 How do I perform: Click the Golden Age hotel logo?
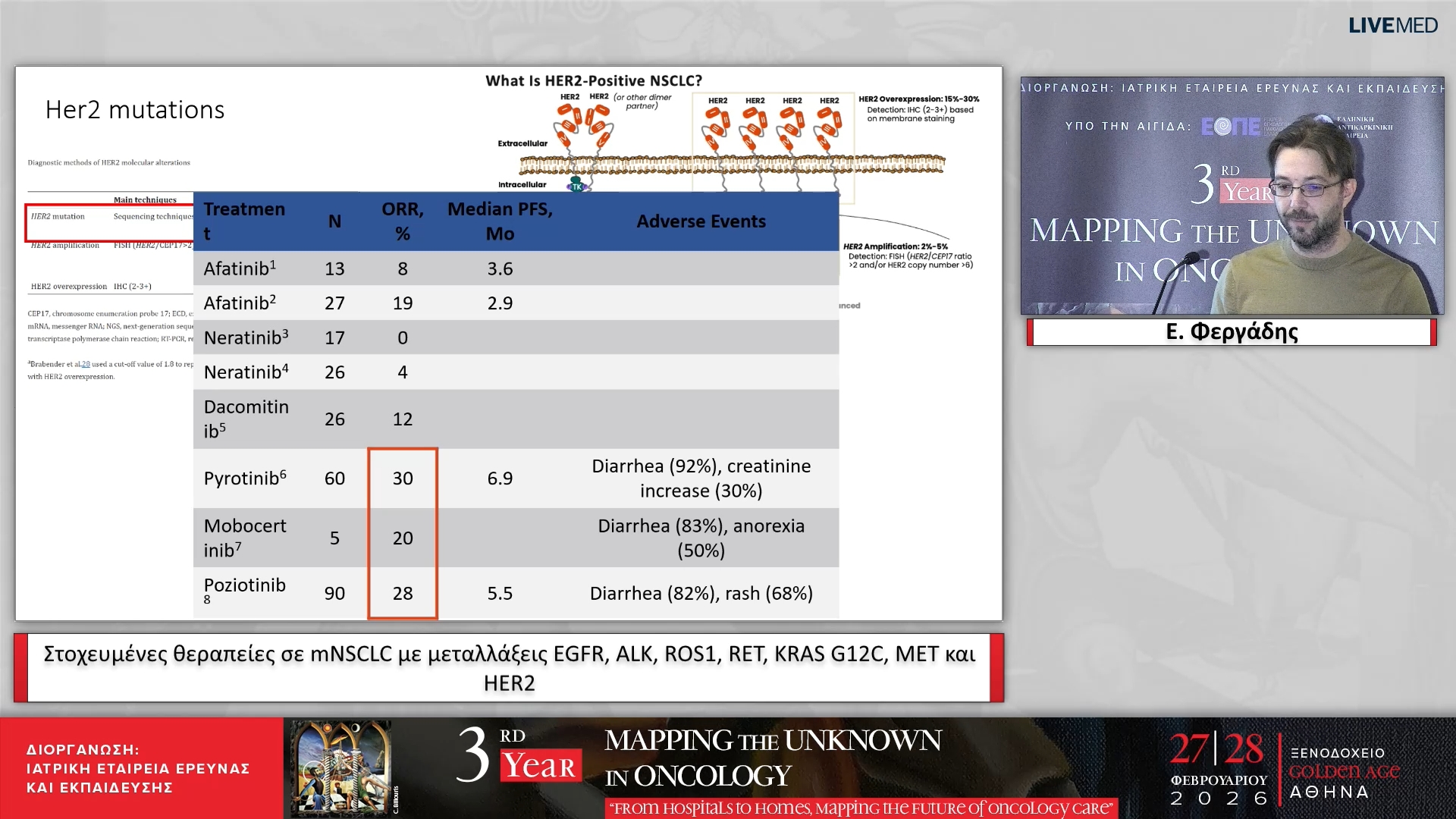(1344, 772)
